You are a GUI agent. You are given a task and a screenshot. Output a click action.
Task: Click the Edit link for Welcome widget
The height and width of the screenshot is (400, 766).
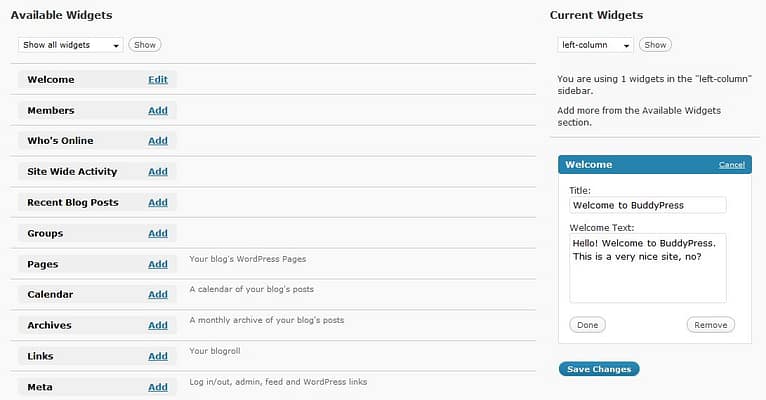(158, 80)
